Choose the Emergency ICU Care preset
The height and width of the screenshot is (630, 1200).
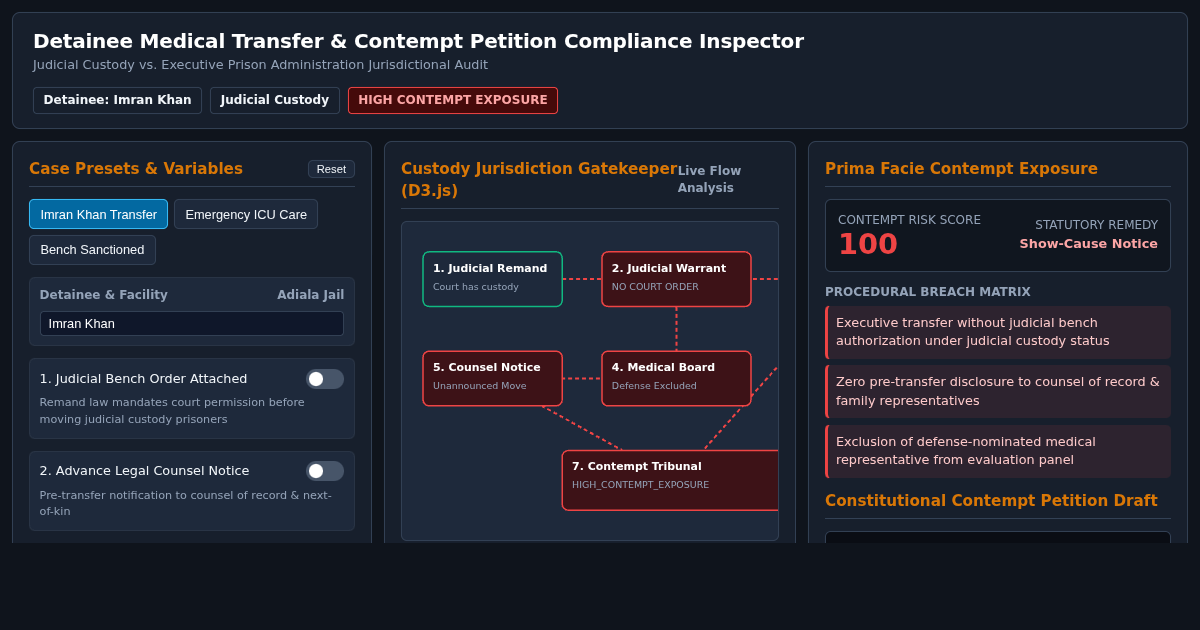point(246,214)
